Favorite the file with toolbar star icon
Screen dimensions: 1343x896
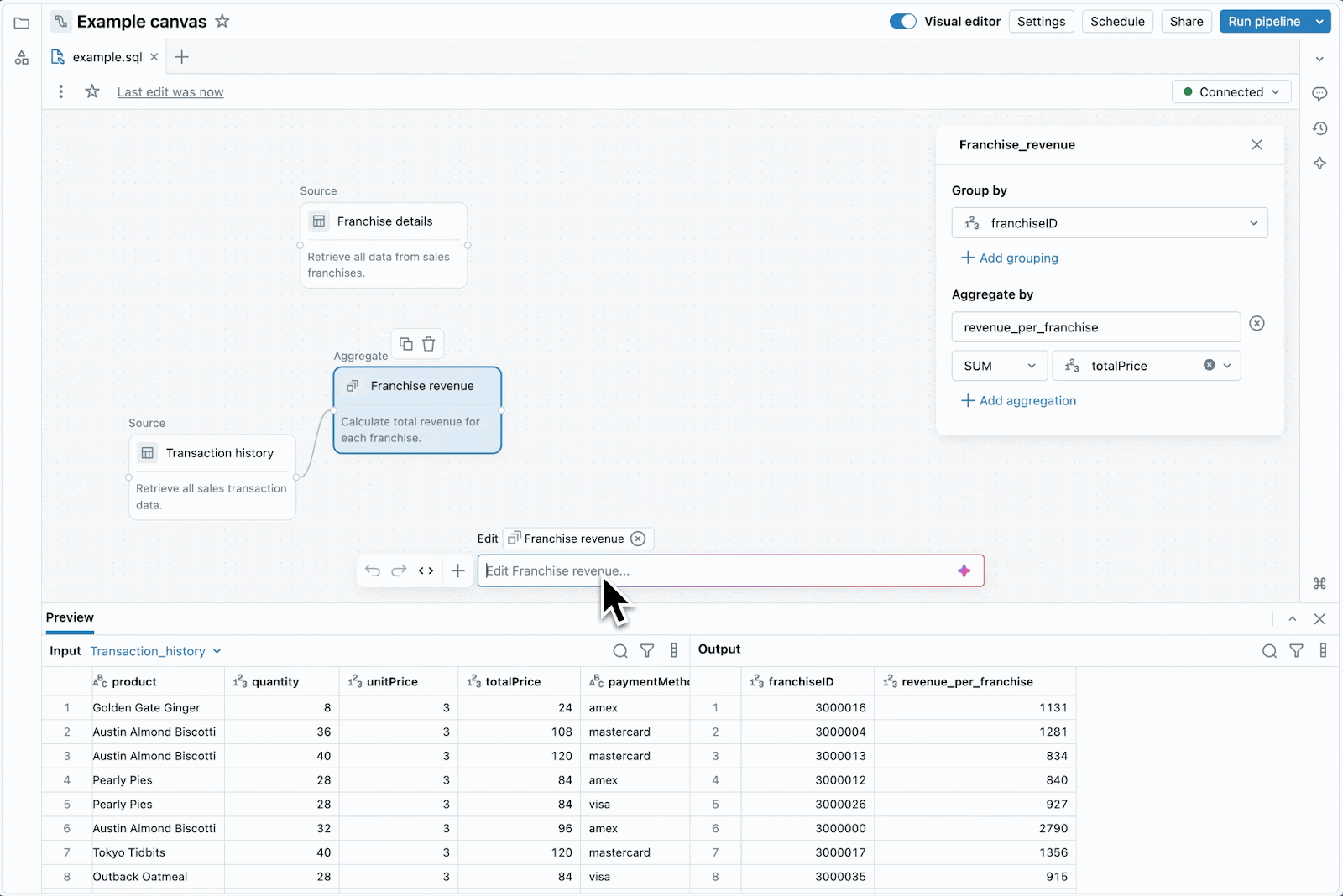[x=92, y=91]
